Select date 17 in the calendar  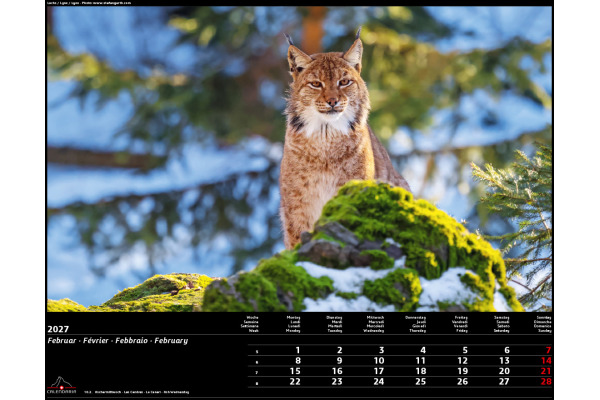(379, 371)
